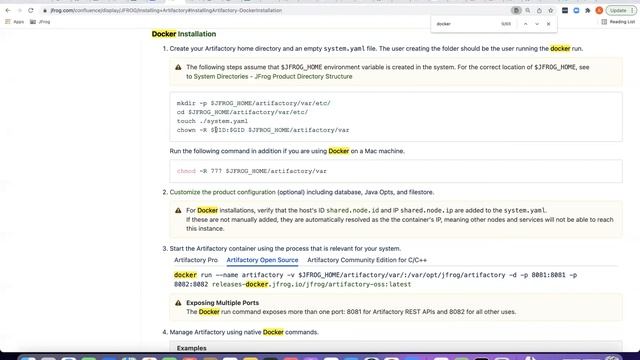Click the omnibox page action icon left of zoom
The width and height of the screenshot is (640, 360).
pos(516,11)
